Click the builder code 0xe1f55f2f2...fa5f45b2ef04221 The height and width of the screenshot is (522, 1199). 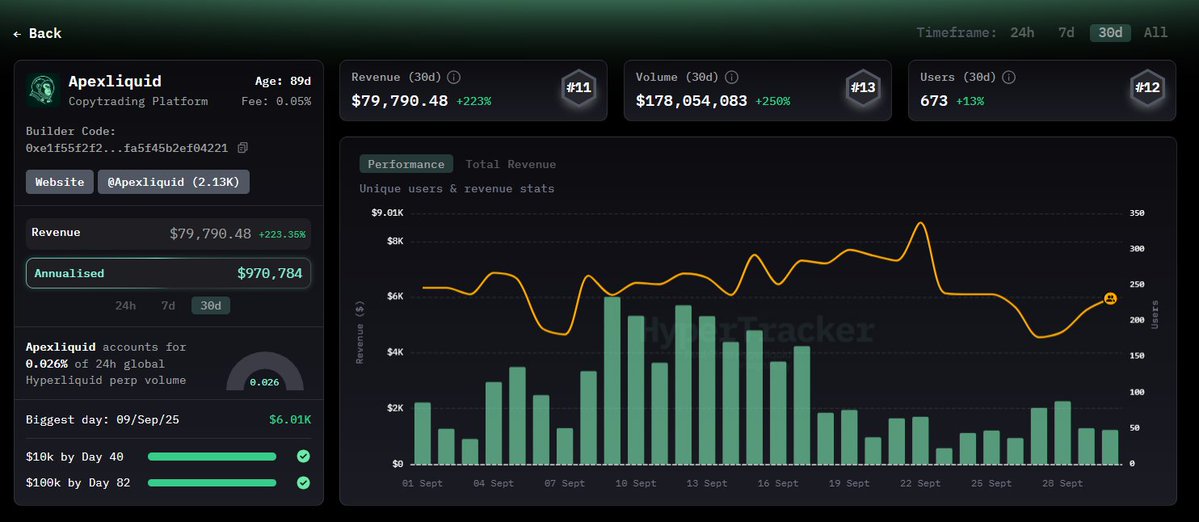coord(127,148)
